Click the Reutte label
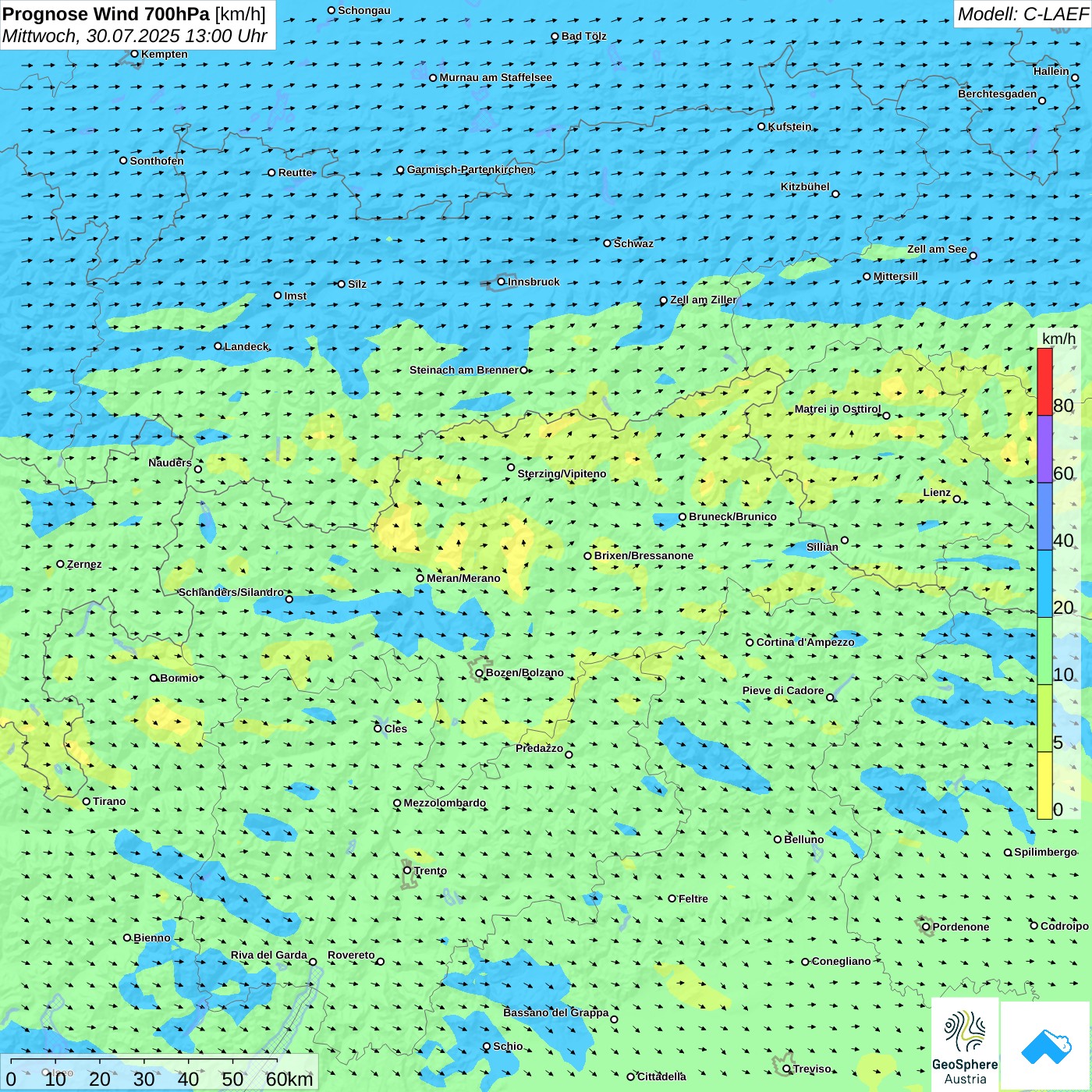 coord(295,172)
